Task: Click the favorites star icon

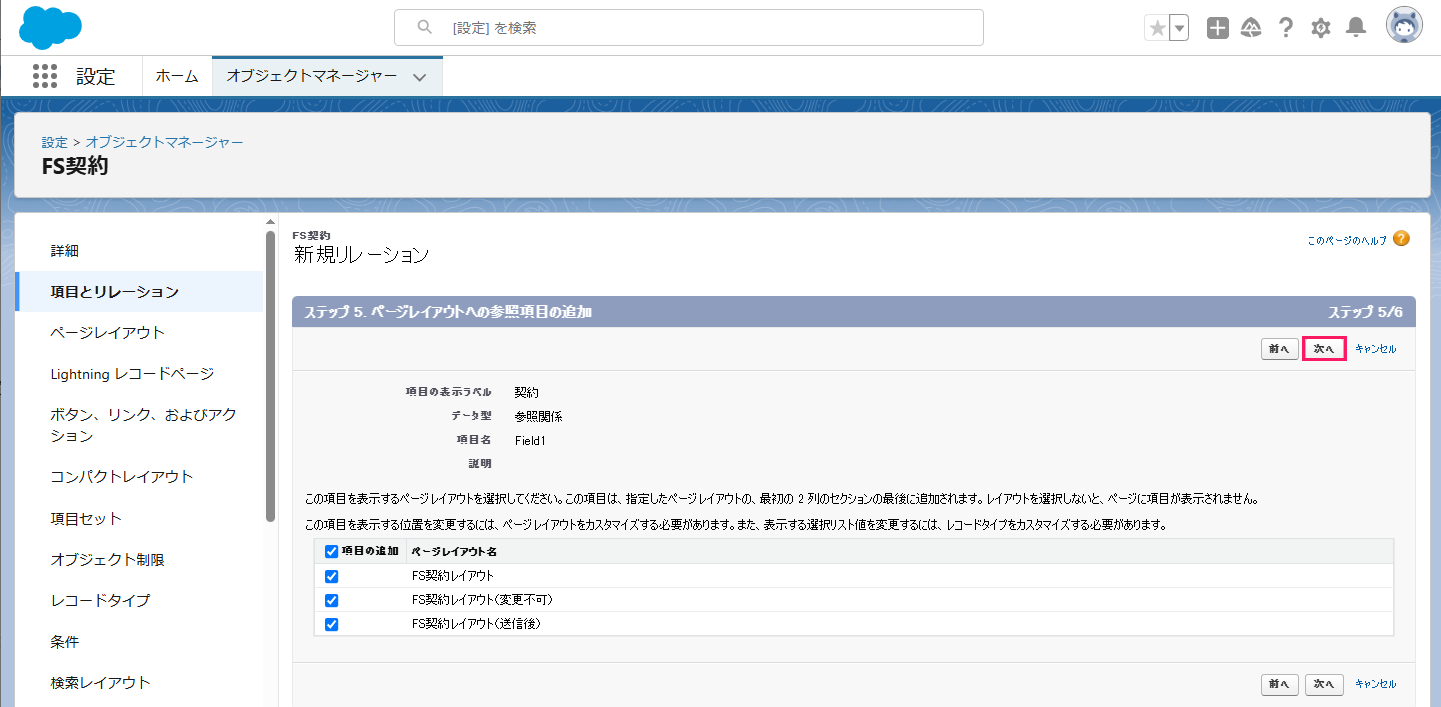Action: (1157, 28)
